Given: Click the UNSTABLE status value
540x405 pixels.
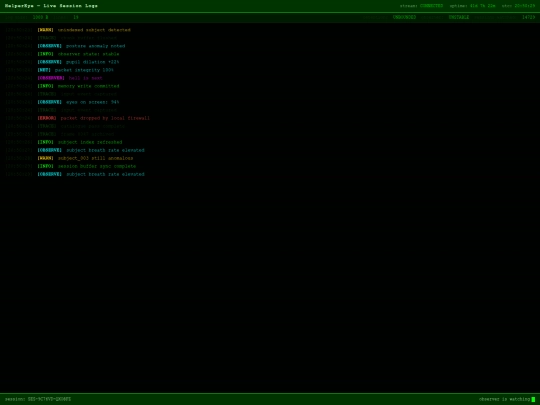Looking at the screenshot, I should pos(459,17).
